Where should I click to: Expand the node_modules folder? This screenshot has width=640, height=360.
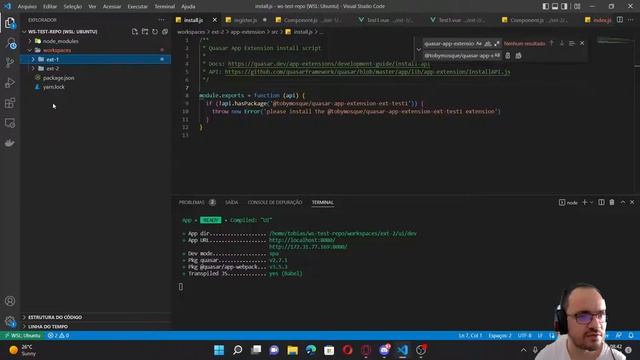point(30,41)
